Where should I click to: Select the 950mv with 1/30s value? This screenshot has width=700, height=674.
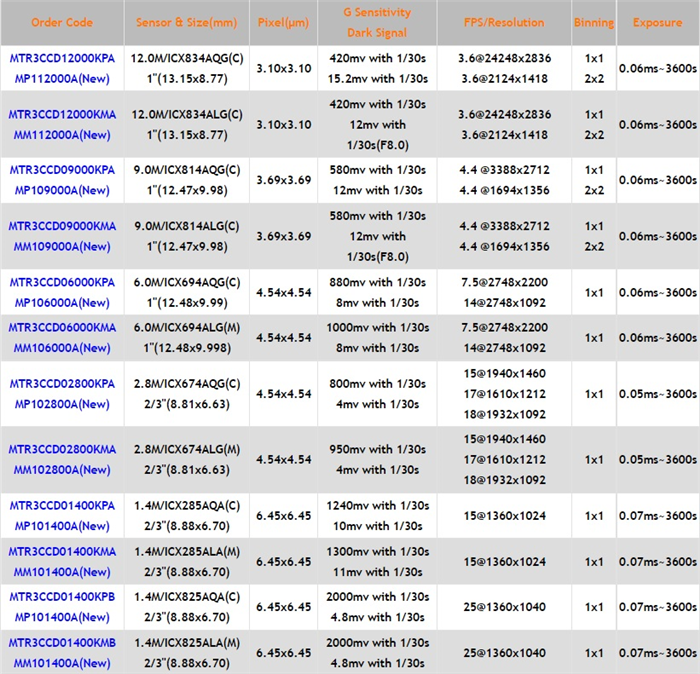pos(378,449)
